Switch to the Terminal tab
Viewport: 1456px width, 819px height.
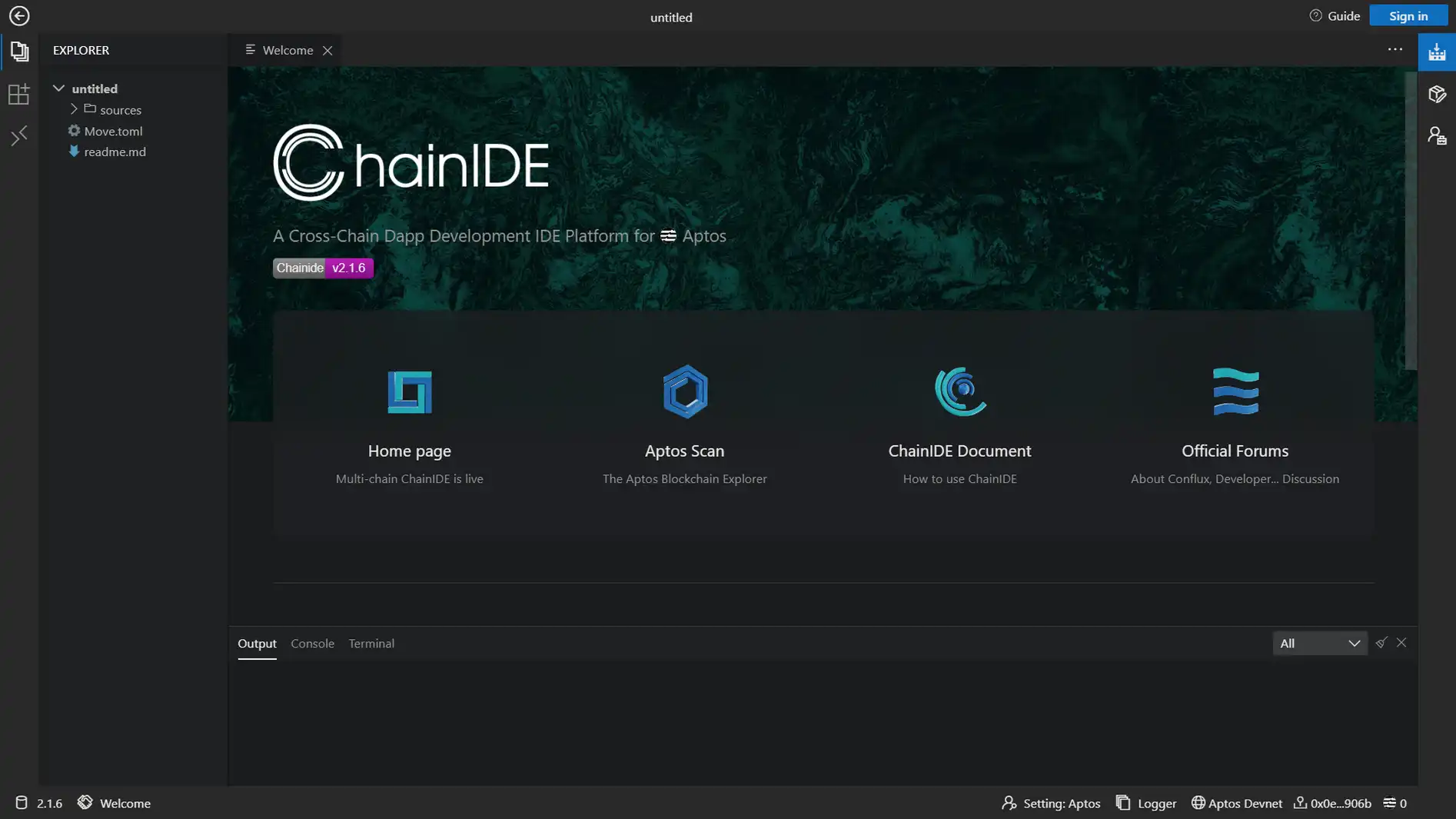[x=371, y=644]
